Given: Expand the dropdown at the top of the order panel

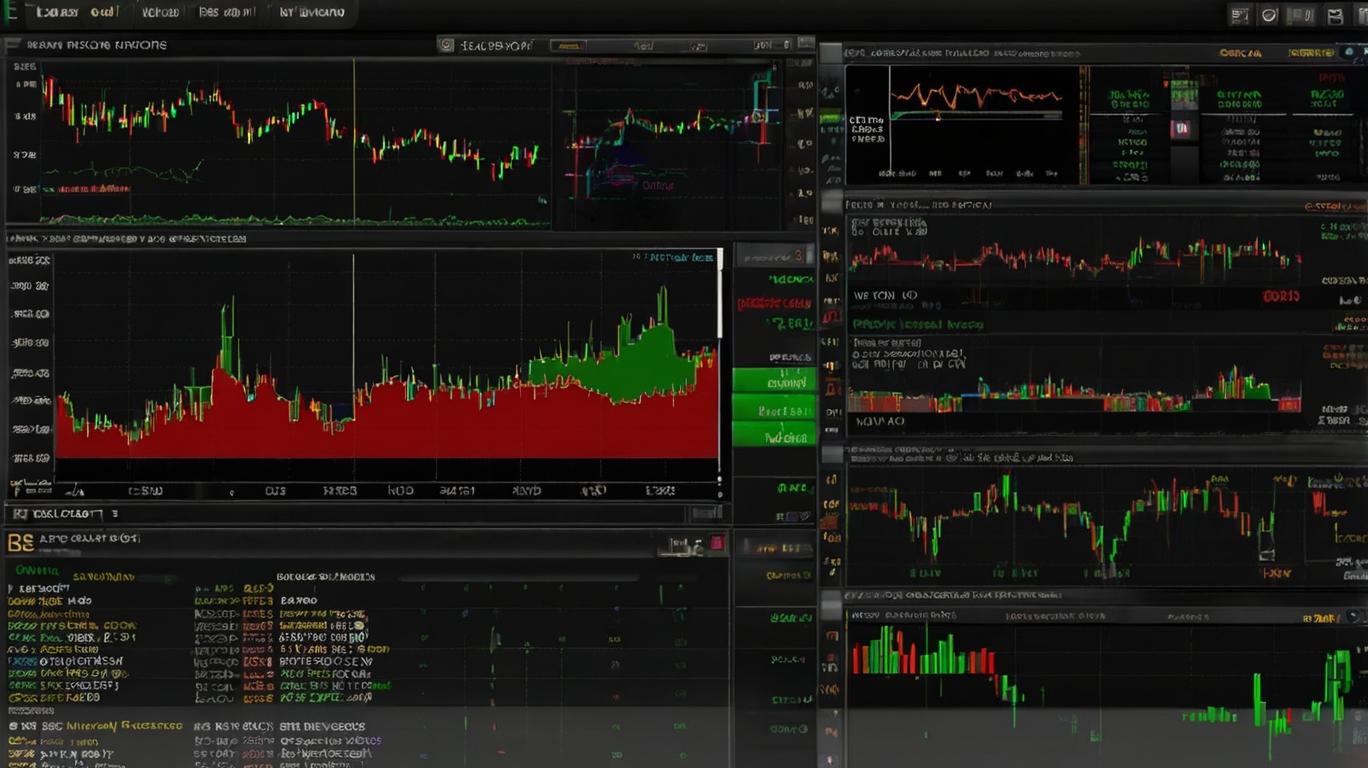Looking at the screenshot, I should 775,256.
